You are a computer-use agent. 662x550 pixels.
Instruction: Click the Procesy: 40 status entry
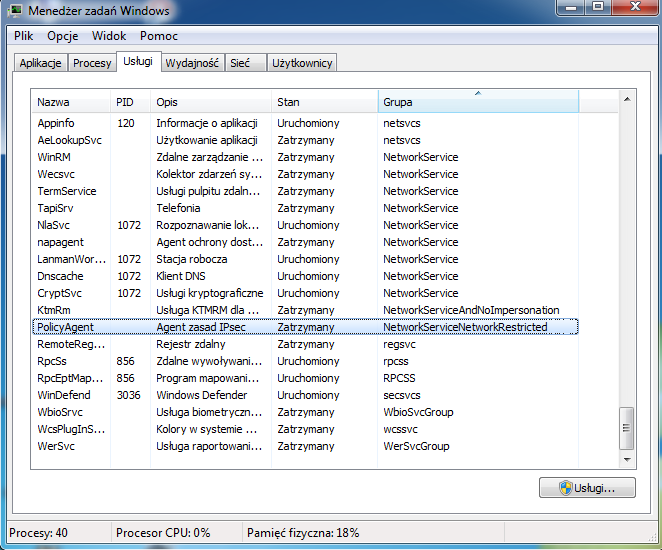point(38,533)
